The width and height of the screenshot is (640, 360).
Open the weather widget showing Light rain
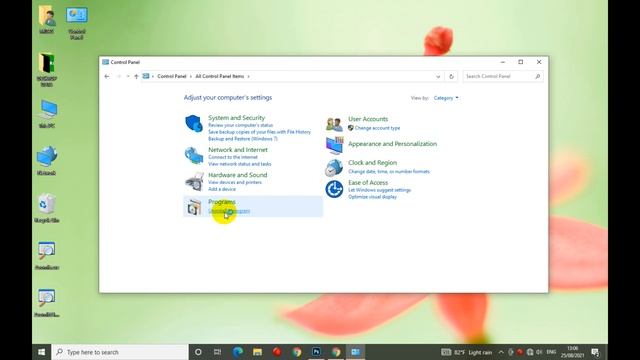(x=467, y=352)
